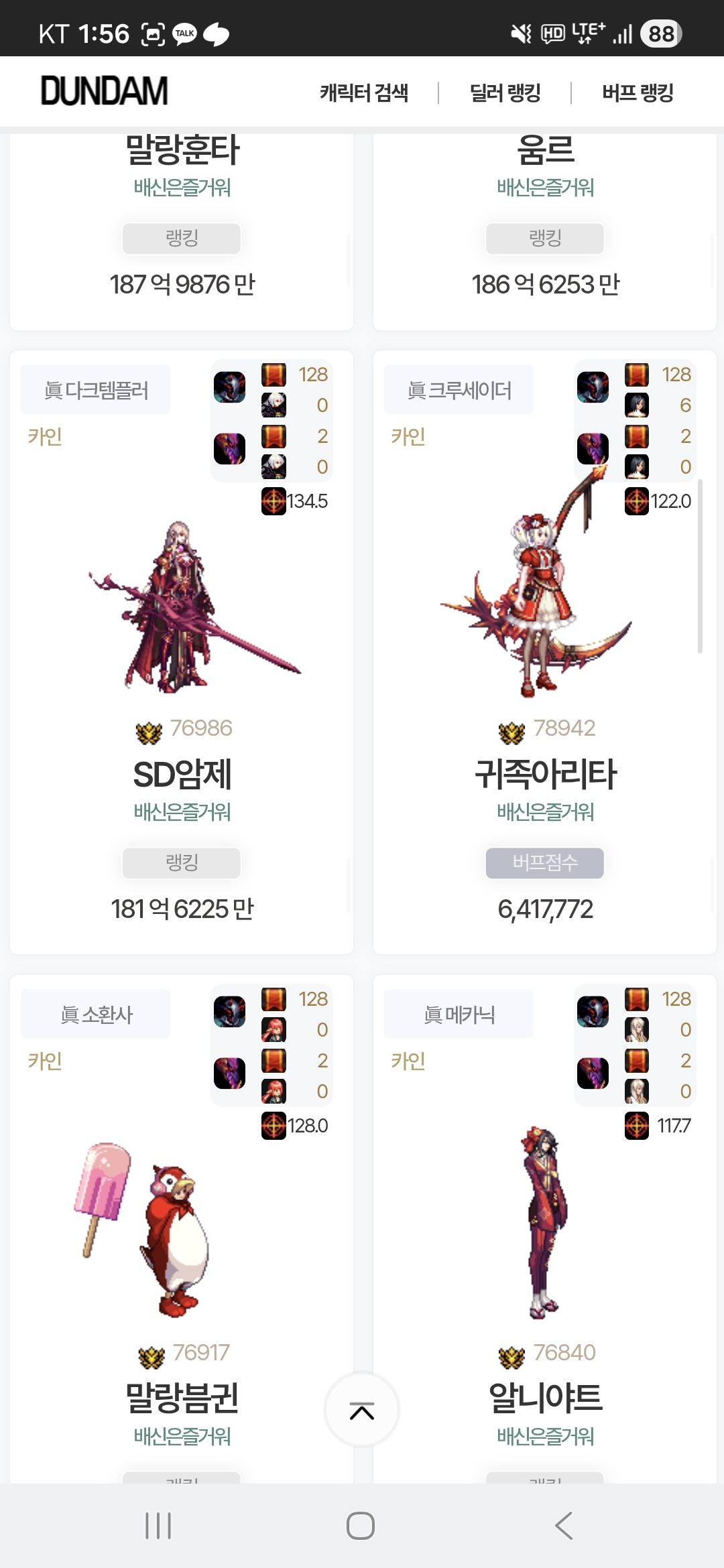Go to the 버프 랭킹 page

pyautogui.click(x=638, y=92)
